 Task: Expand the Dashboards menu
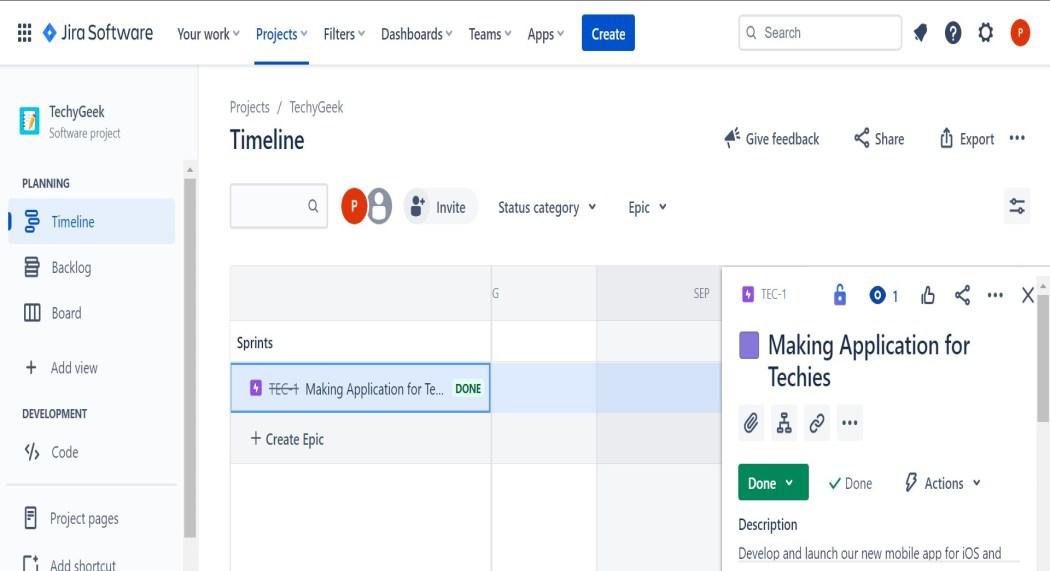point(417,33)
